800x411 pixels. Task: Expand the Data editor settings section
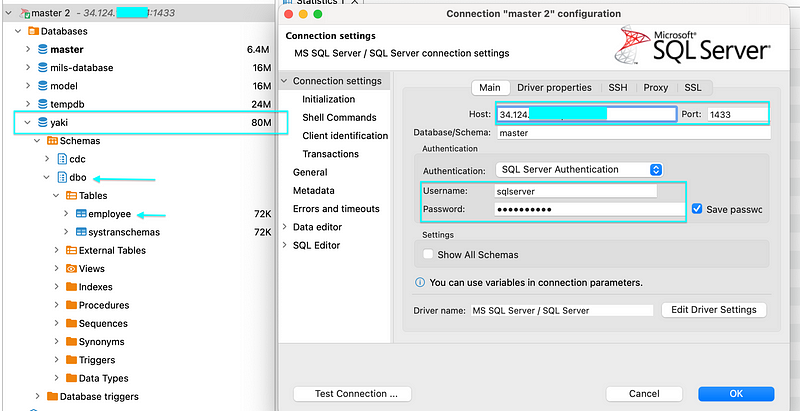click(x=285, y=227)
